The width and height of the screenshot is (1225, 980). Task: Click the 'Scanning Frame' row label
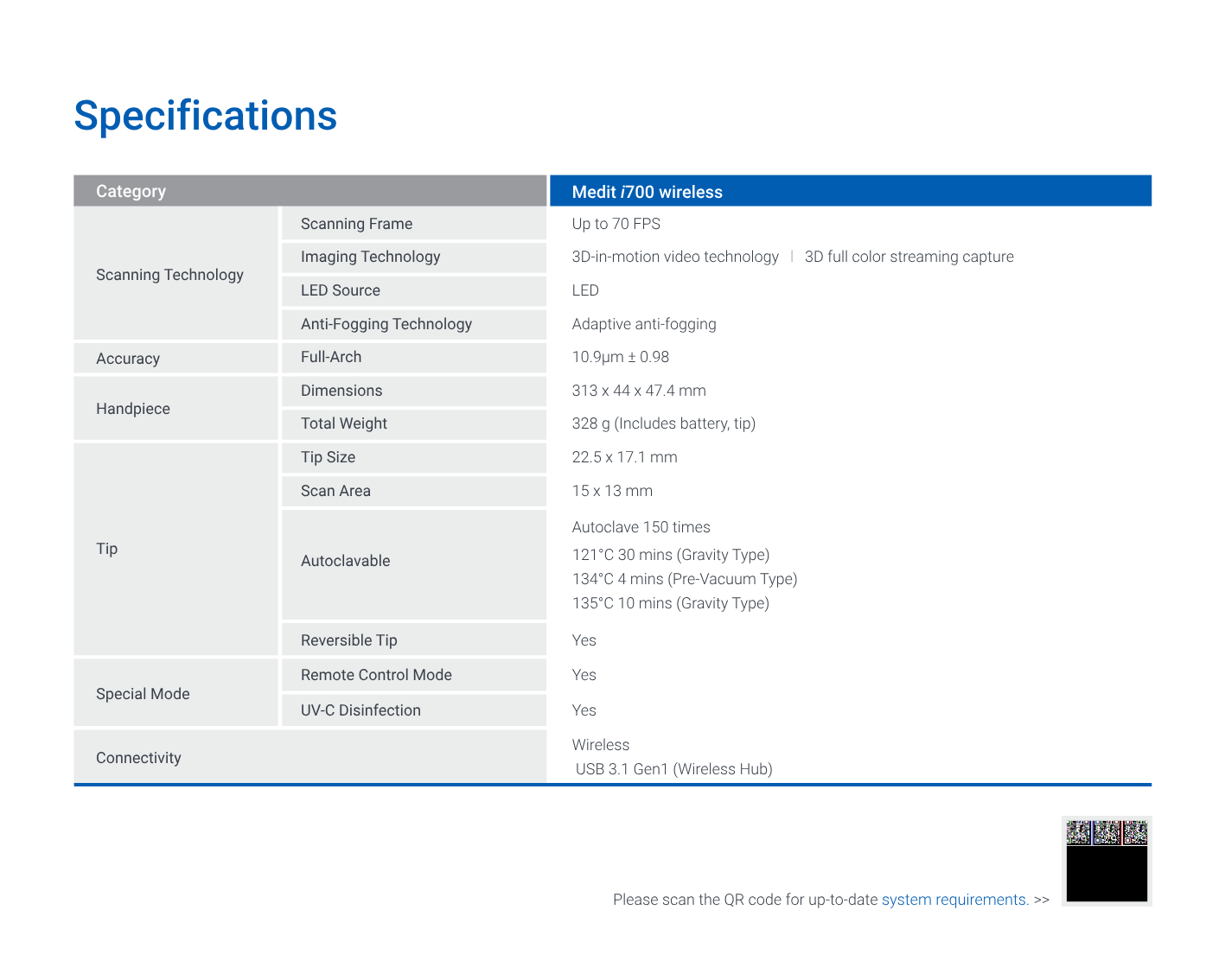(x=414, y=224)
